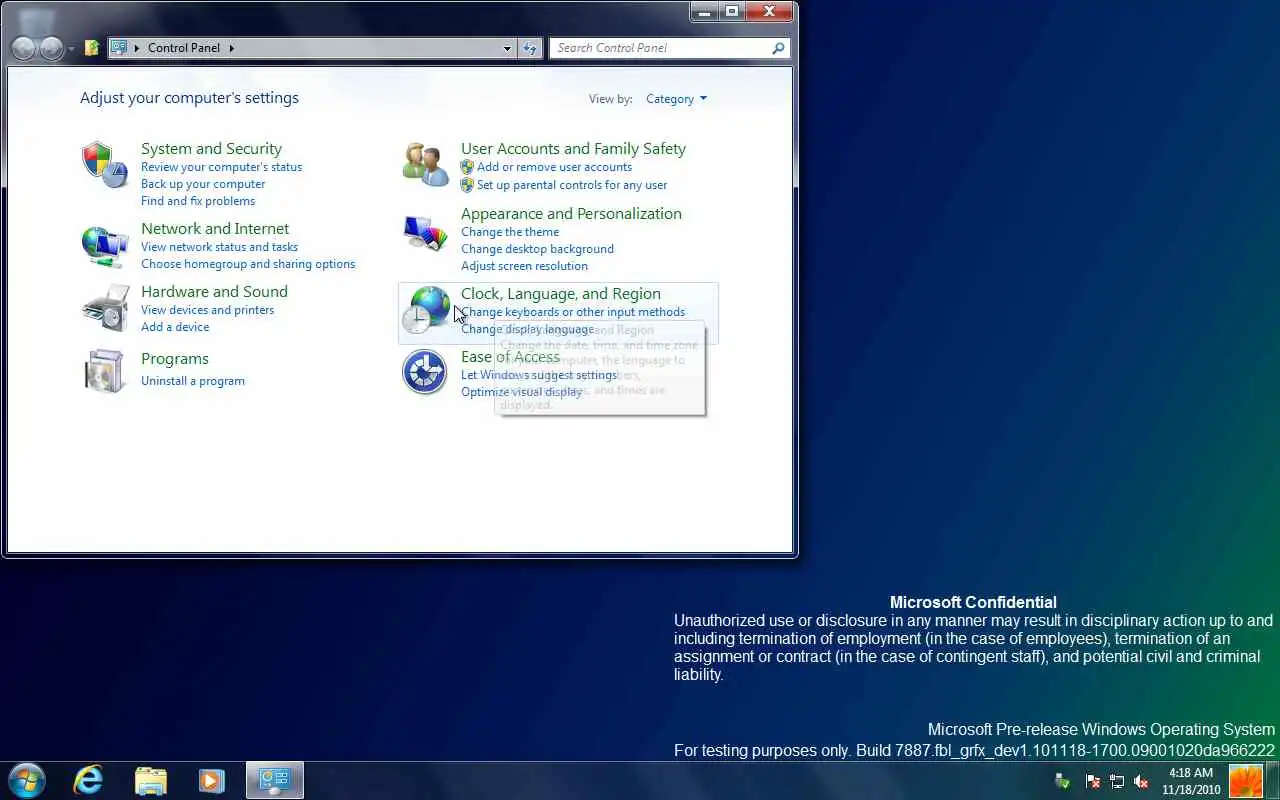This screenshot has width=1280, height=800.
Task: Open Hardware and Sound category
Action: (214, 292)
